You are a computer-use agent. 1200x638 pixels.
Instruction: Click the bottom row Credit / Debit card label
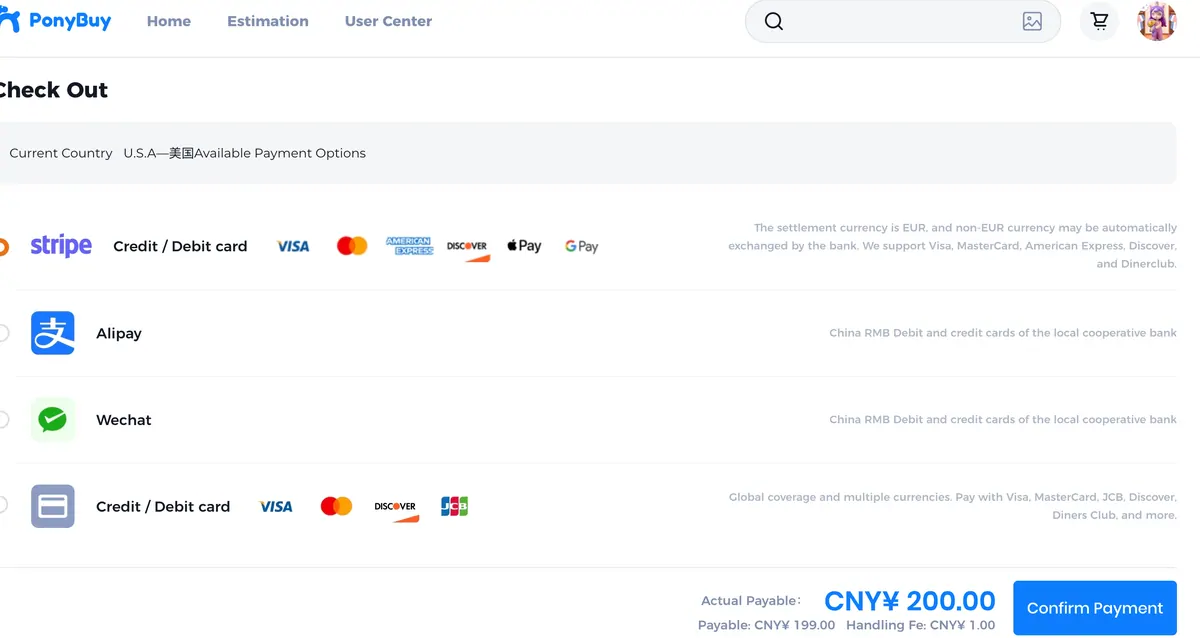click(x=163, y=507)
